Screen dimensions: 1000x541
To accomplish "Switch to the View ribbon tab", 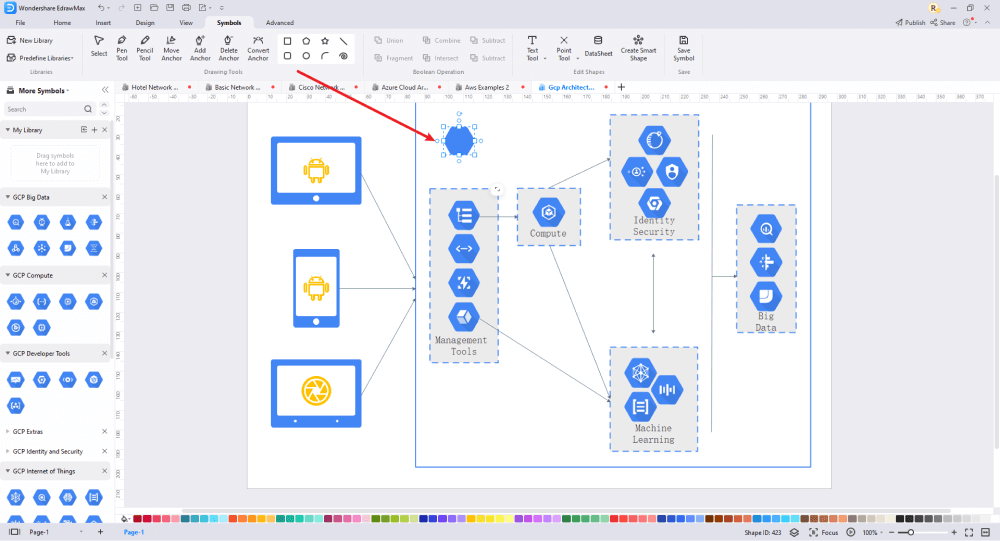I will coord(186,23).
